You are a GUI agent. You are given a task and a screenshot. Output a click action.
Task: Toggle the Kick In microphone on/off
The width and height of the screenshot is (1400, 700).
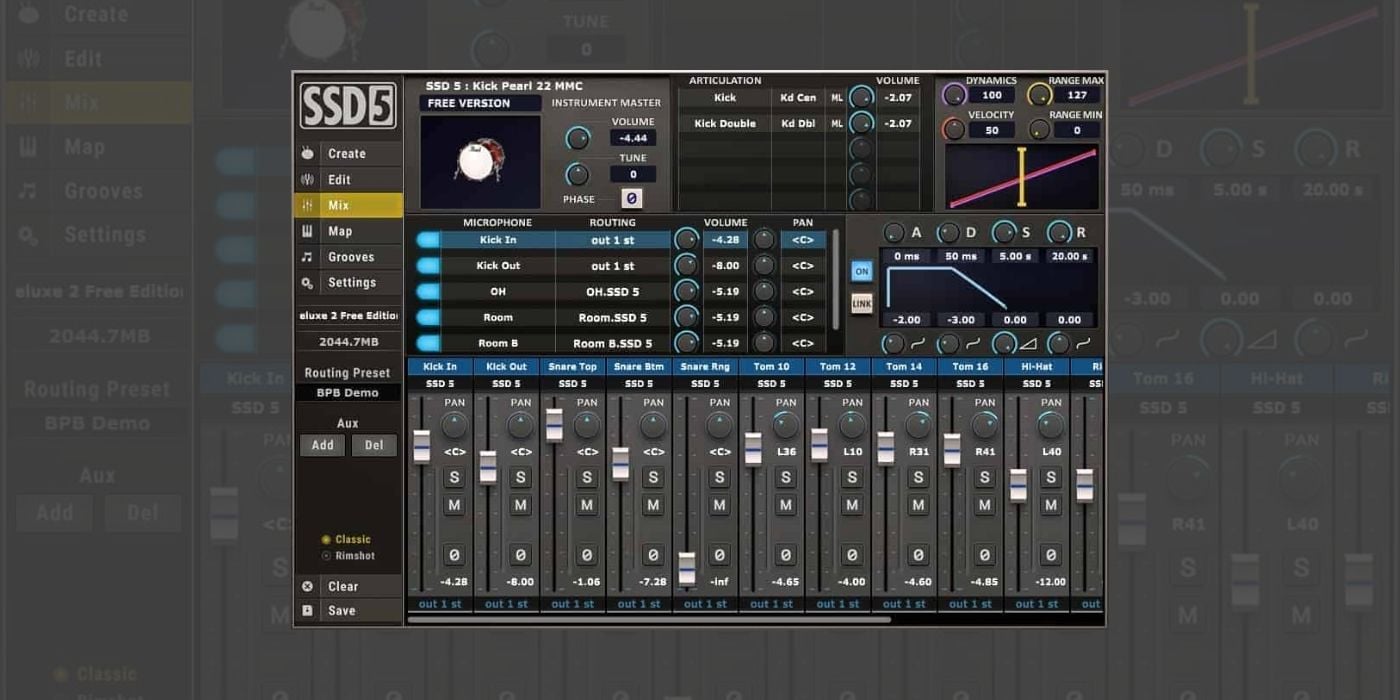[428, 240]
